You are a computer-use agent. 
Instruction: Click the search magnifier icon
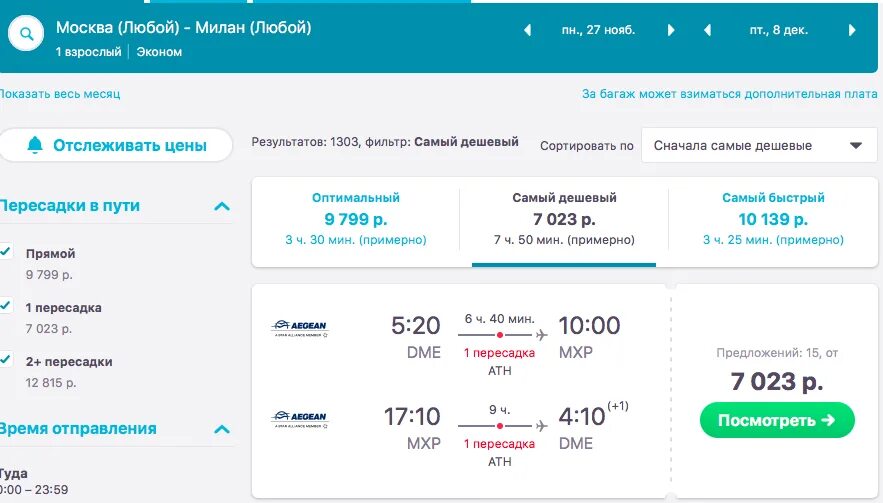tap(26, 35)
